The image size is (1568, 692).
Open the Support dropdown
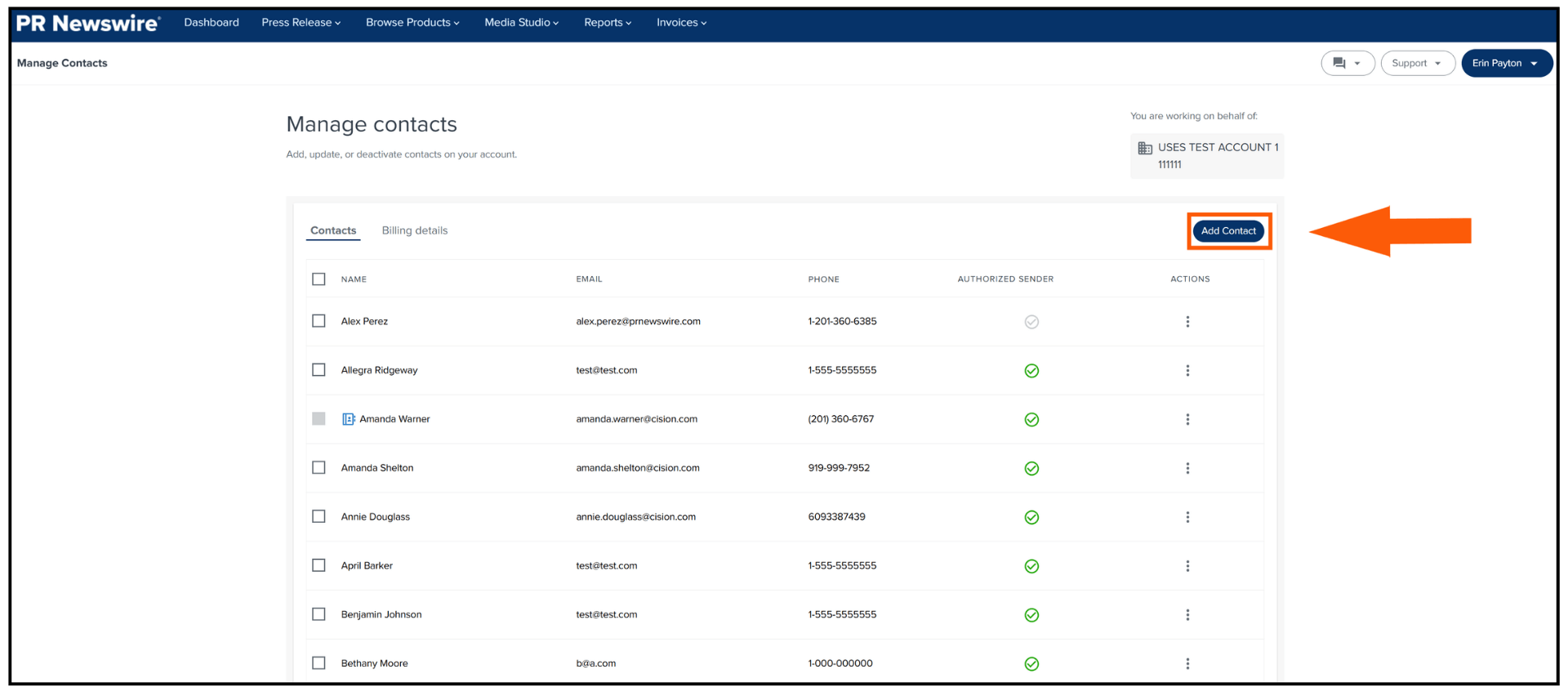coord(1417,63)
